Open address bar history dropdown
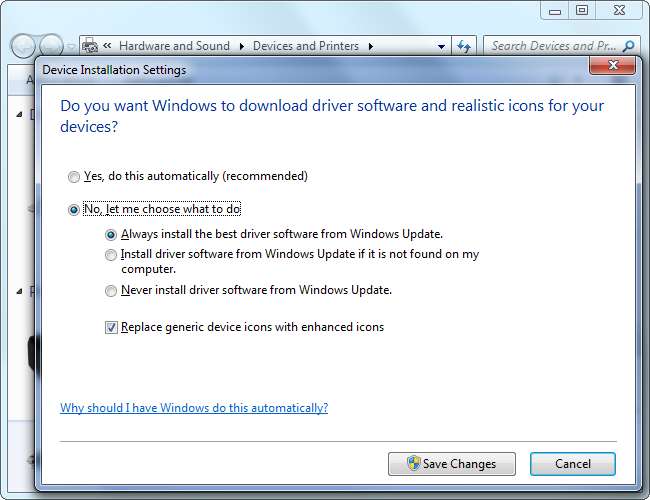Viewport: 650px width, 500px height. pos(441,46)
